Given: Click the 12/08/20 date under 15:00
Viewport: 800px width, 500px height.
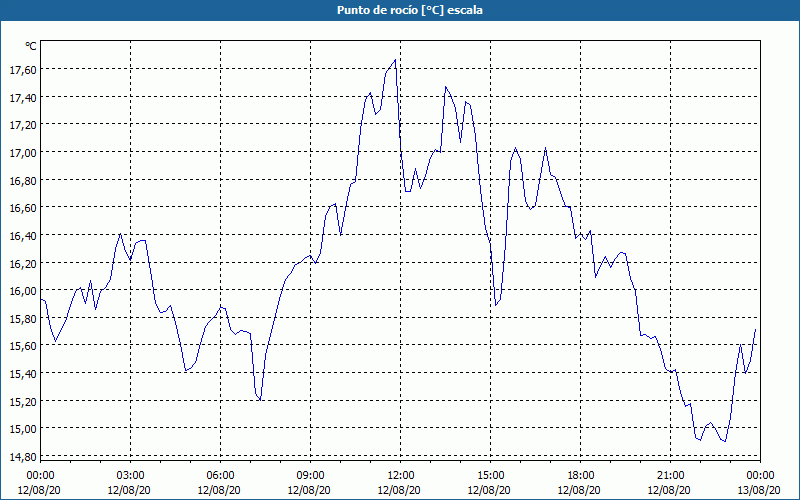Looking at the screenshot, I should point(489,490).
